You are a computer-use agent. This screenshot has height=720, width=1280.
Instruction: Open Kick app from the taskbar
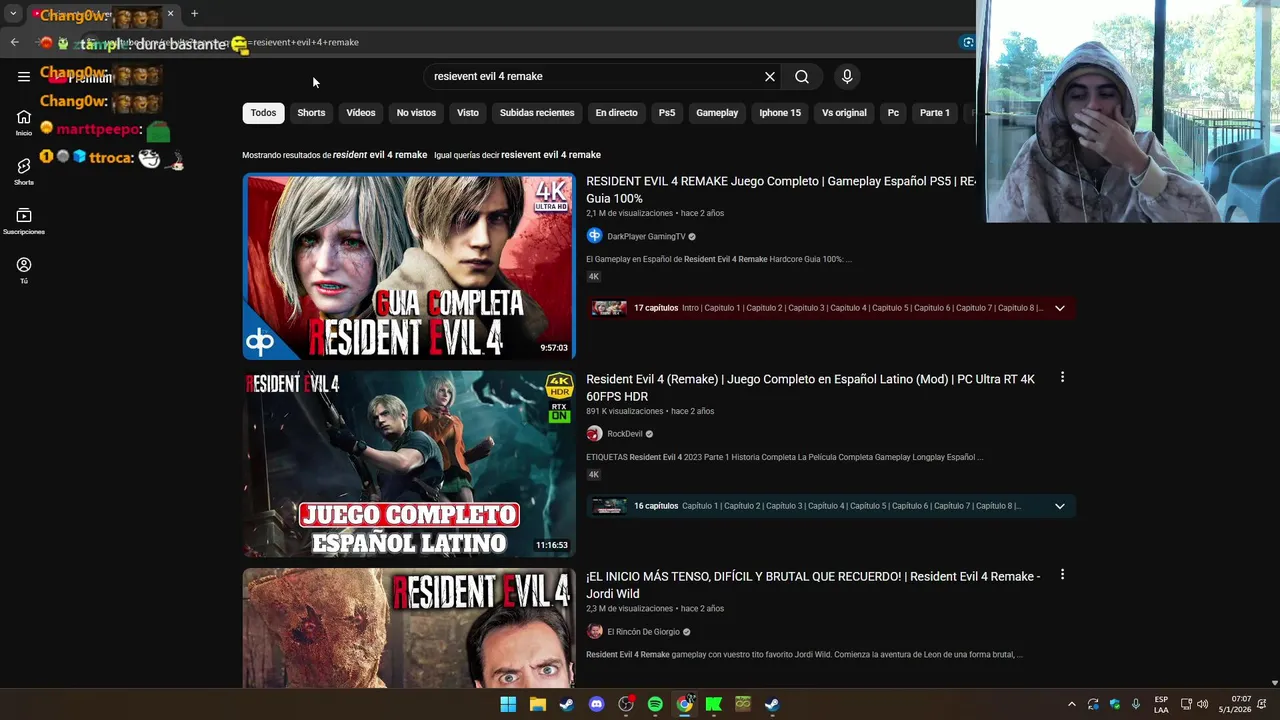(x=714, y=704)
